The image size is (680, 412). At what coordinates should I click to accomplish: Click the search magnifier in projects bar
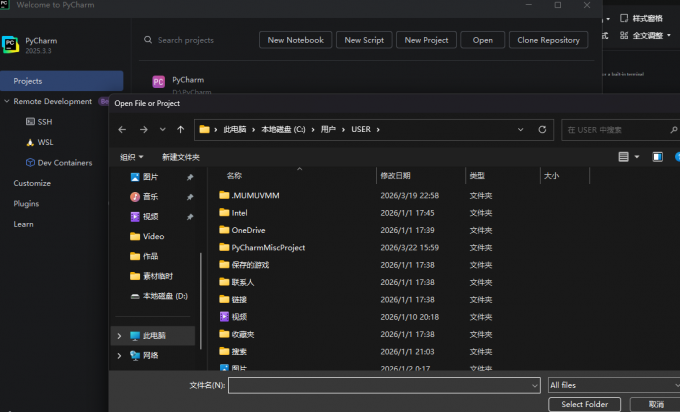(x=148, y=40)
